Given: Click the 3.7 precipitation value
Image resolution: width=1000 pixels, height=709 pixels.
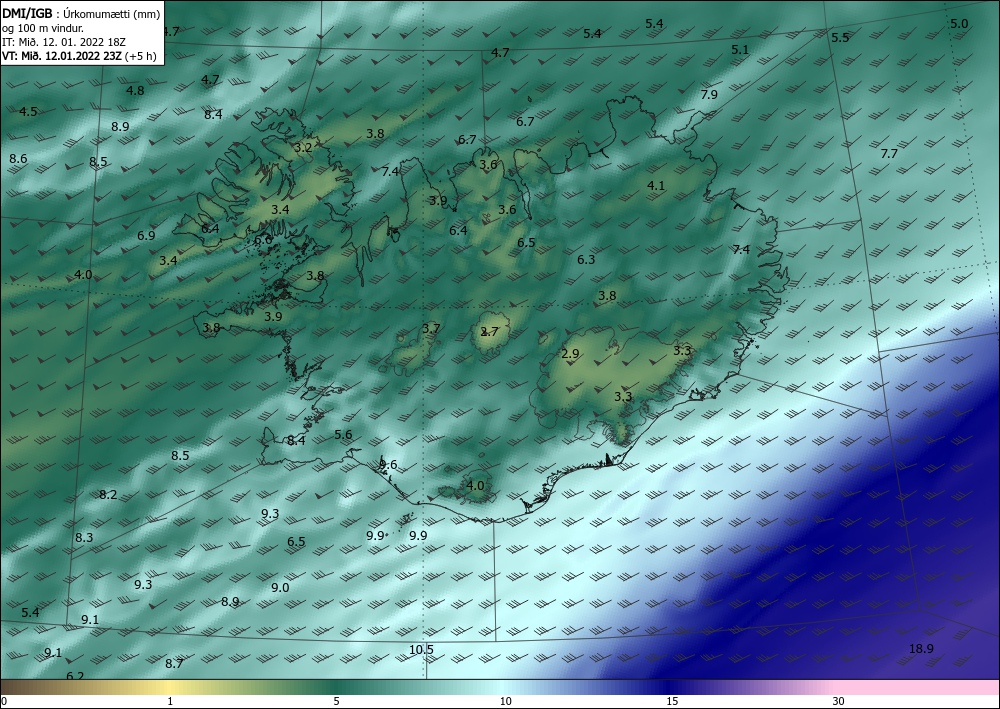Looking at the screenshot, I should point(431,329).
